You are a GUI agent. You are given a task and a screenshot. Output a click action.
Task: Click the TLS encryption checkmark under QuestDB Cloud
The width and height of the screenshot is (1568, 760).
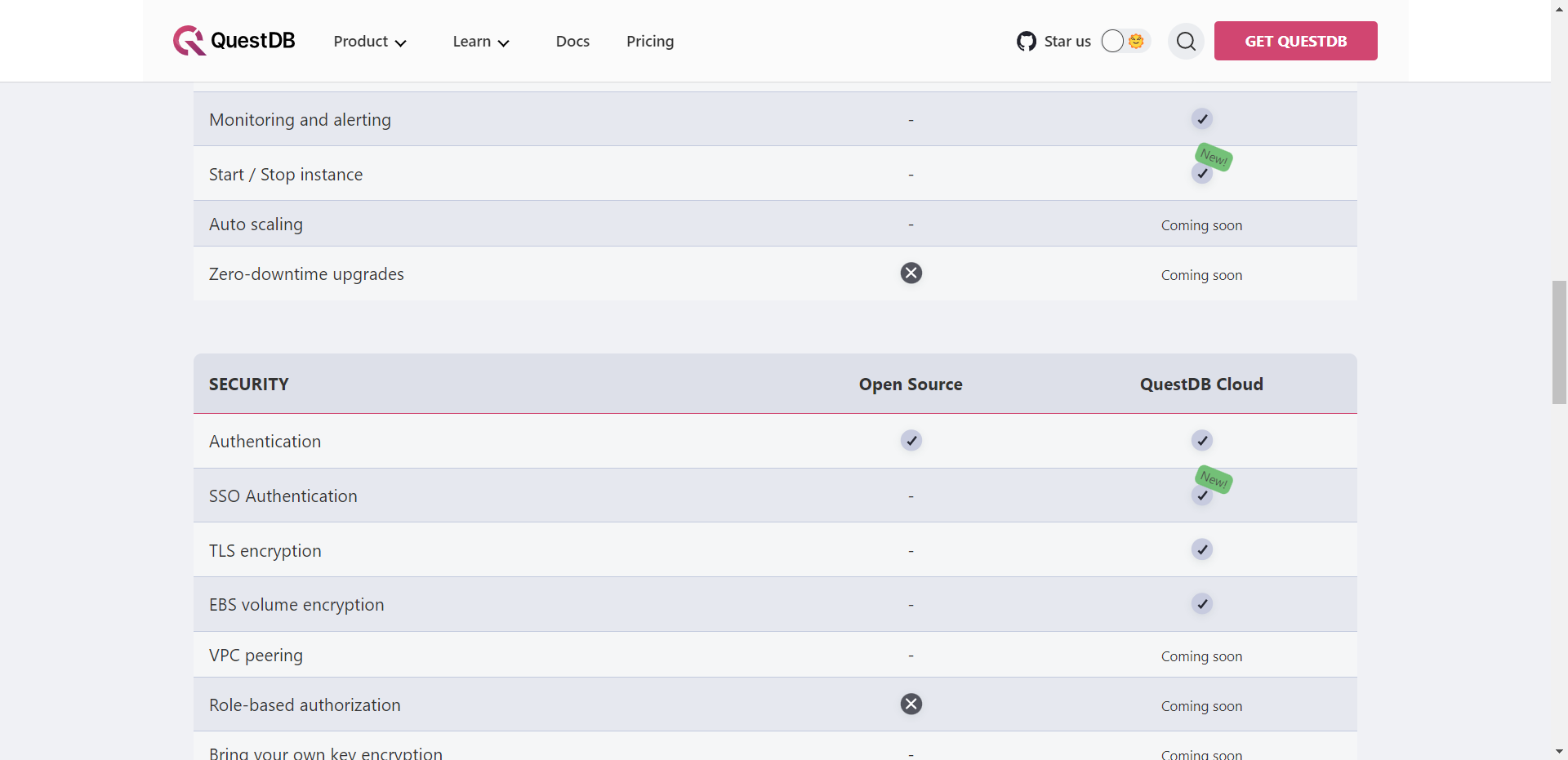(1201, 549)
